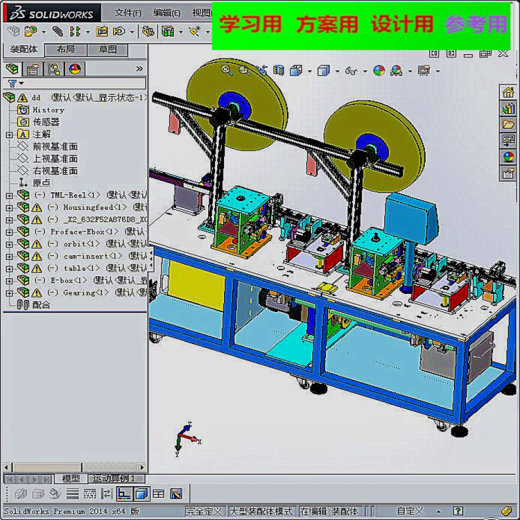Screen dimensions: 520x520
Task: Click the double chevron to show more manager tabs
Action: pyautogui.click(x=139, y=69)
